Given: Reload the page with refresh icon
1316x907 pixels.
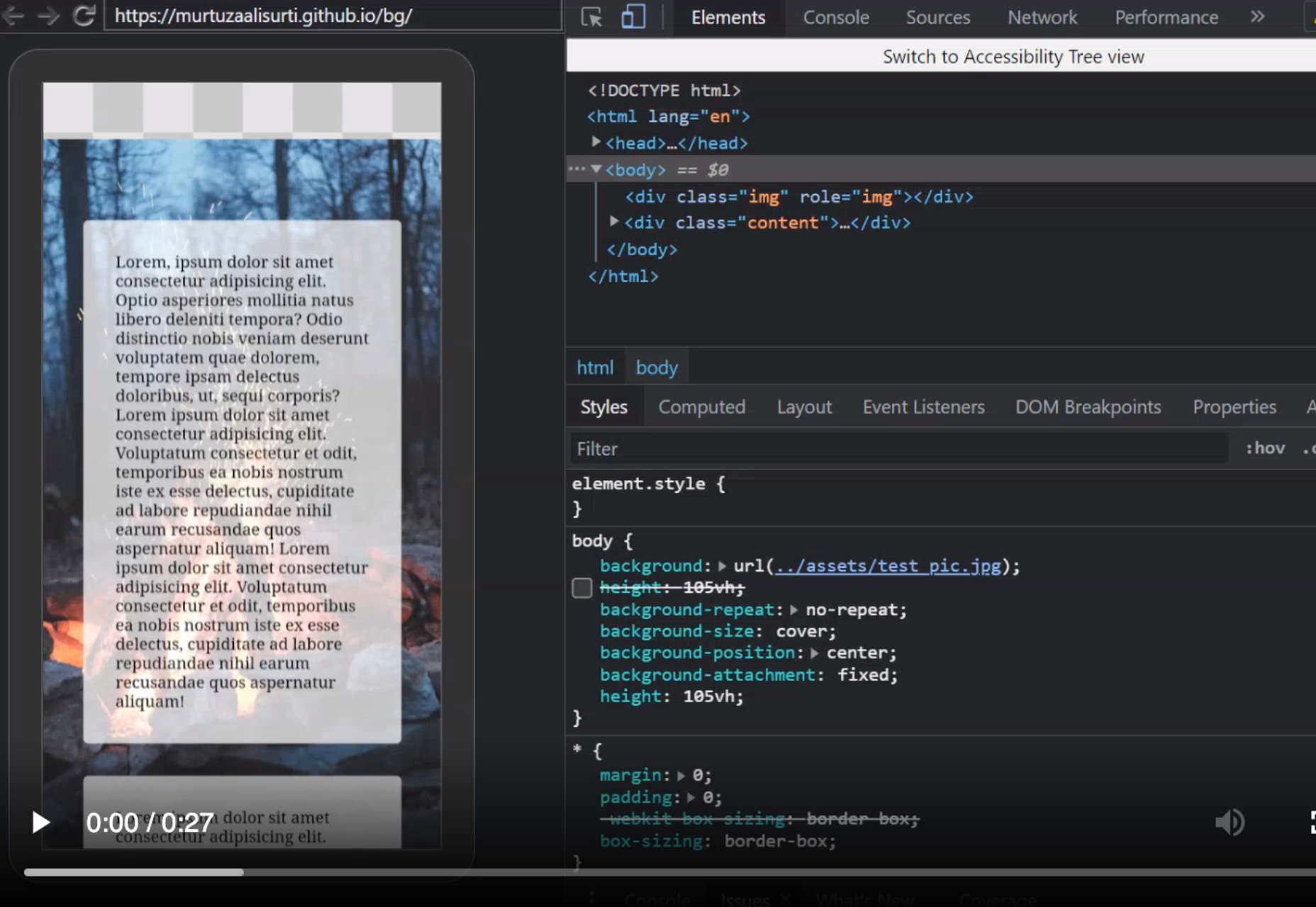Looking at the screenshot, I should [x=84, y=16].
